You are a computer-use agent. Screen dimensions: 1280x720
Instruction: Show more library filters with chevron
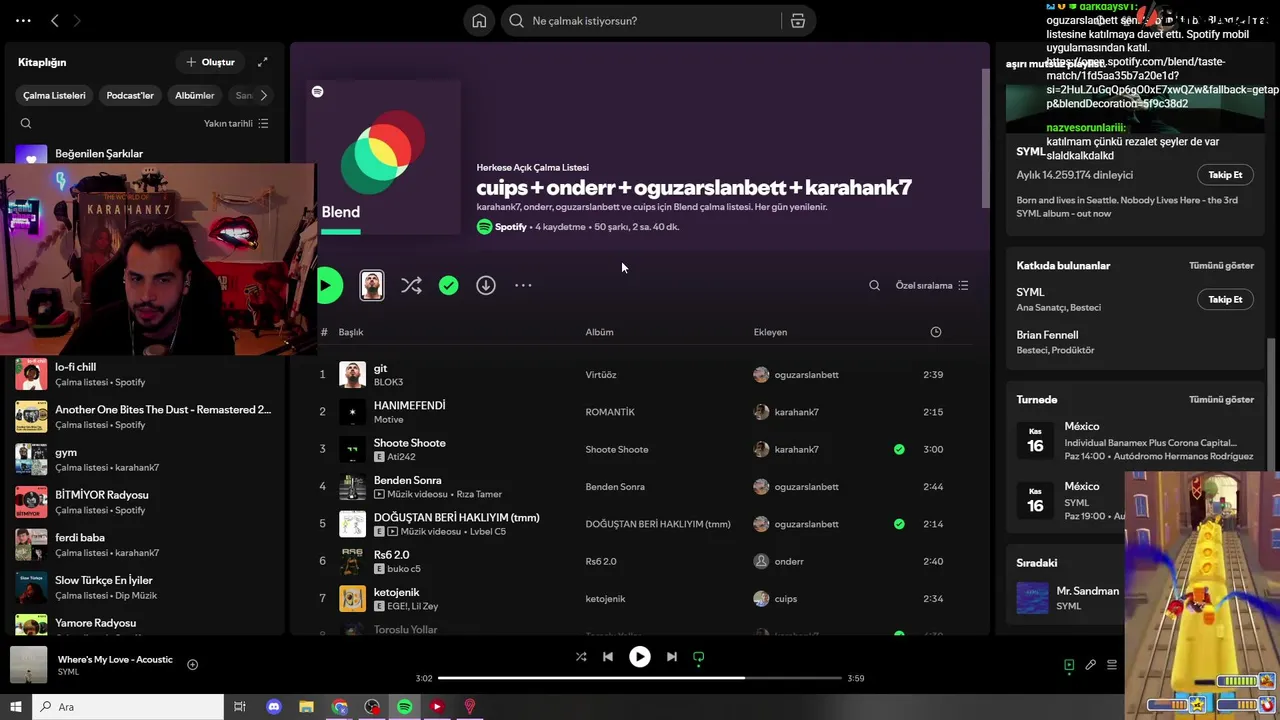pyautogui.click(x=263, y=95)
